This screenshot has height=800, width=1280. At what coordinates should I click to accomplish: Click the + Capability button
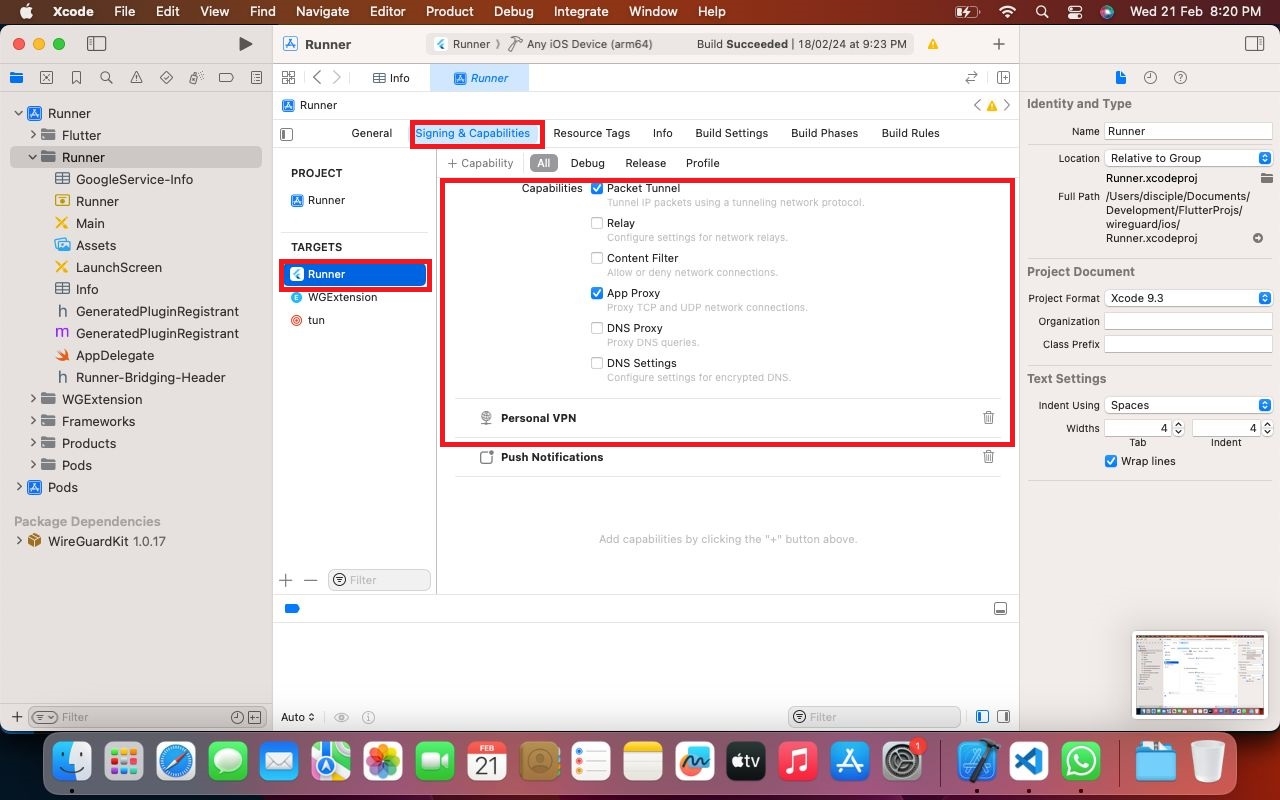click(480, 163)
